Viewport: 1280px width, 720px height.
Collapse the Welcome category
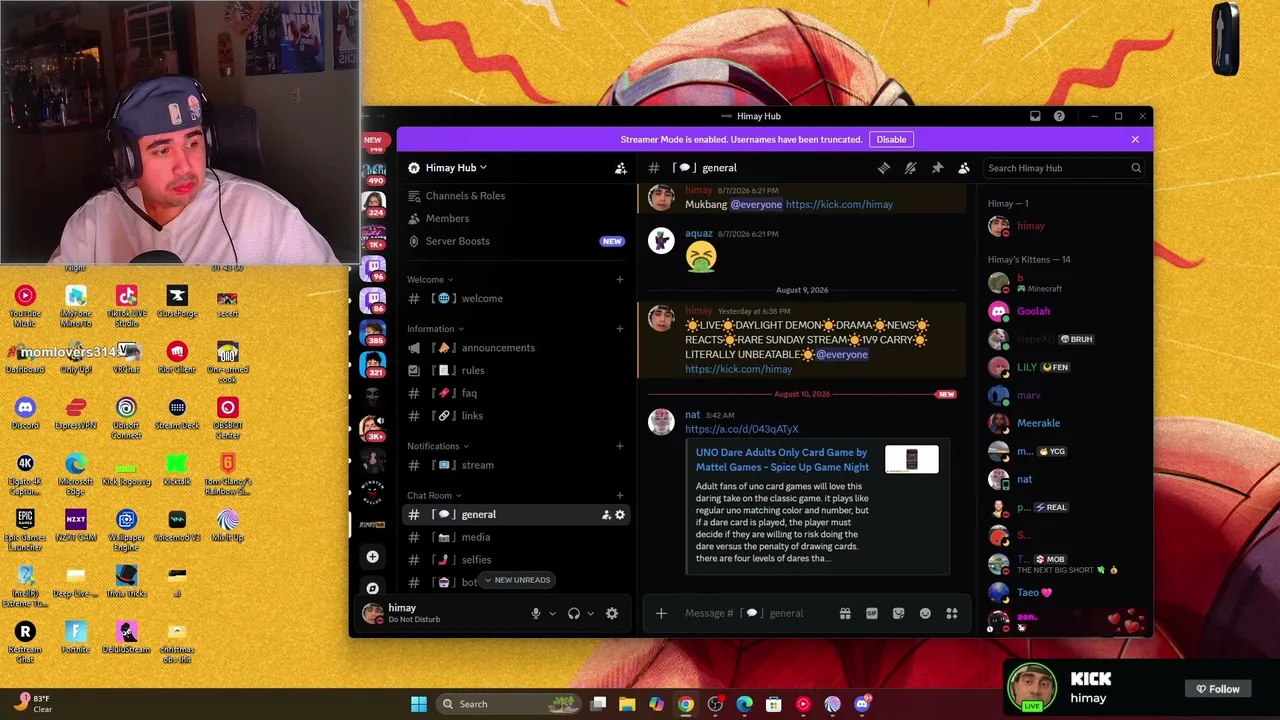tap(430, 280)
